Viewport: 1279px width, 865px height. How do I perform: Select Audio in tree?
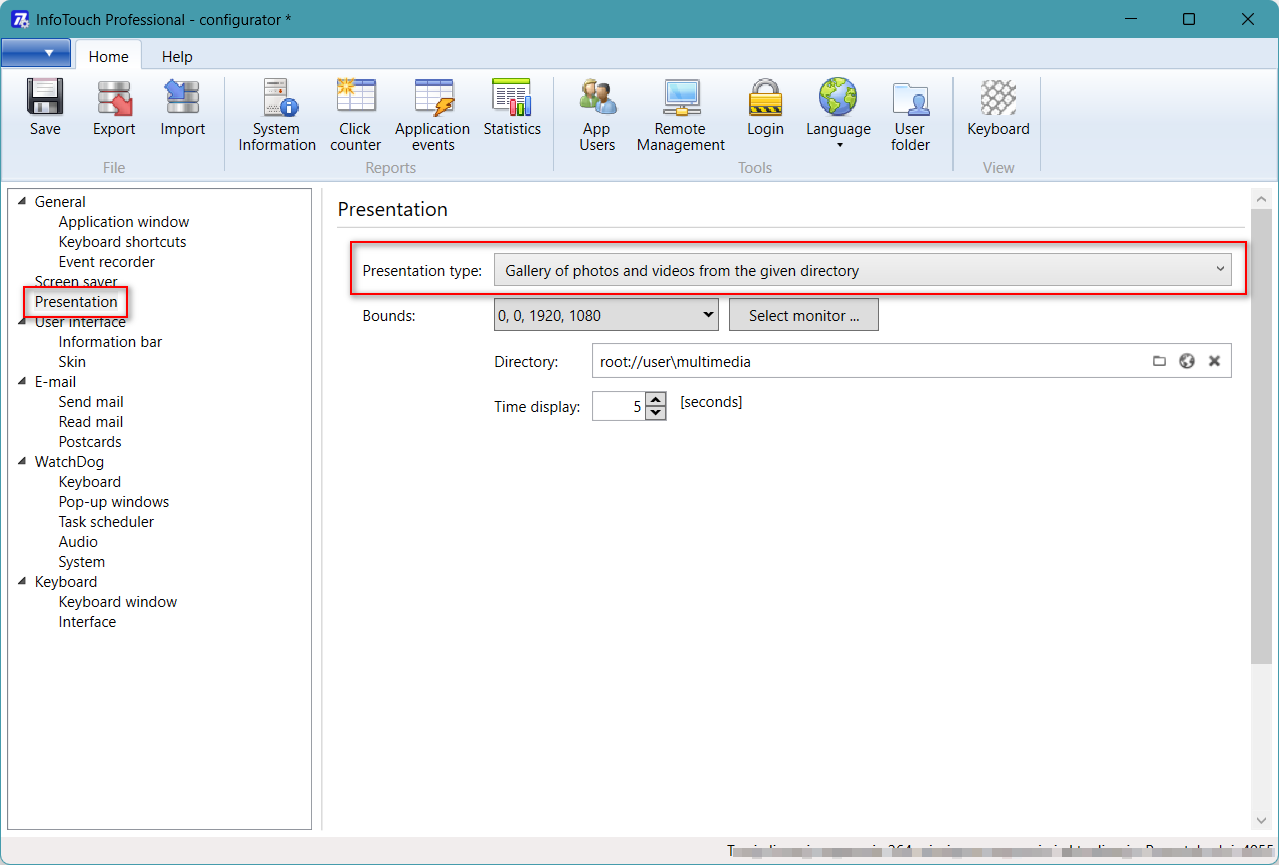tap(78, 541)
